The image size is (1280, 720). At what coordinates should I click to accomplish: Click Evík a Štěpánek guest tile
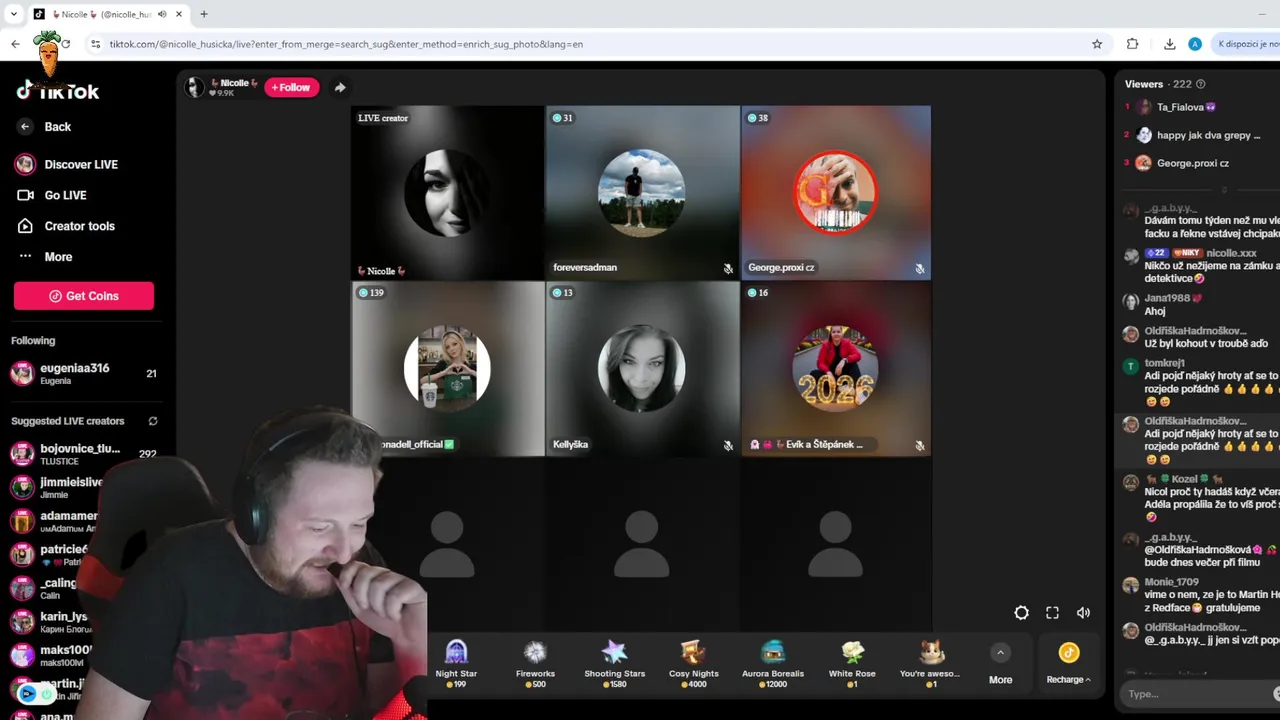pos(836,369)
